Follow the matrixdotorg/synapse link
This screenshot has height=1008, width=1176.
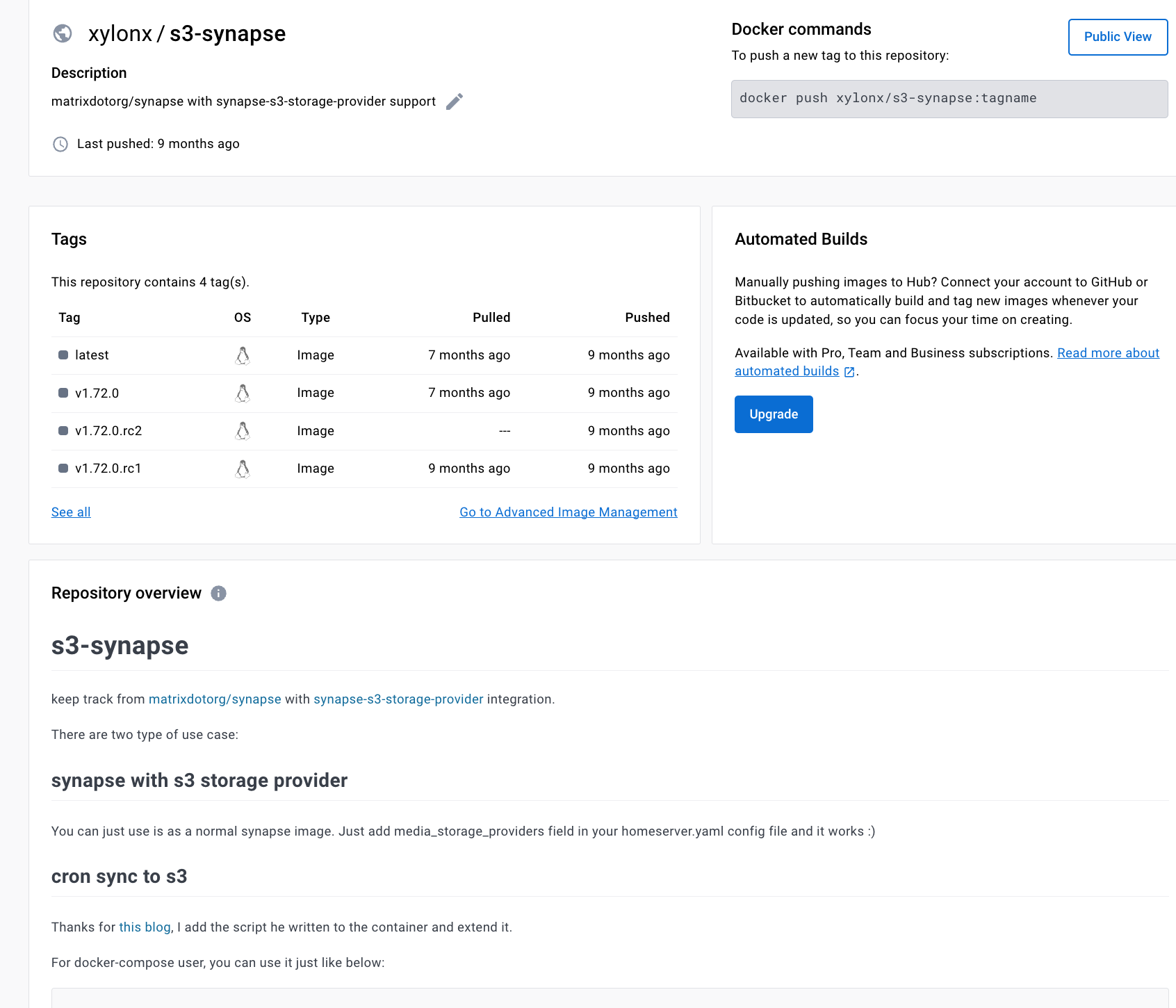(x=215, y=699)
